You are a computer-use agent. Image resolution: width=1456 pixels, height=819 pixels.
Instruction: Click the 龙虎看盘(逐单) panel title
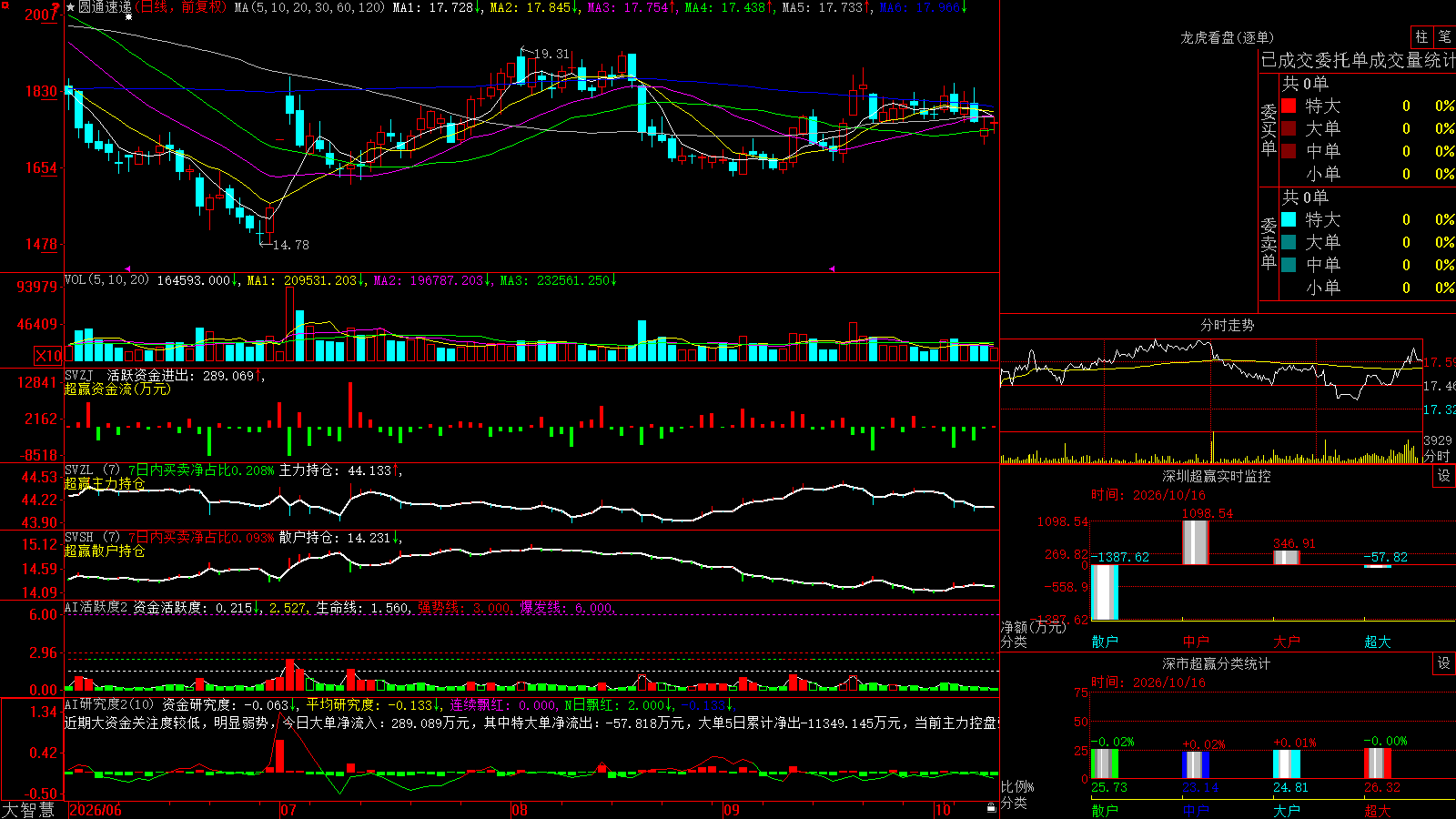[1227, 37]
